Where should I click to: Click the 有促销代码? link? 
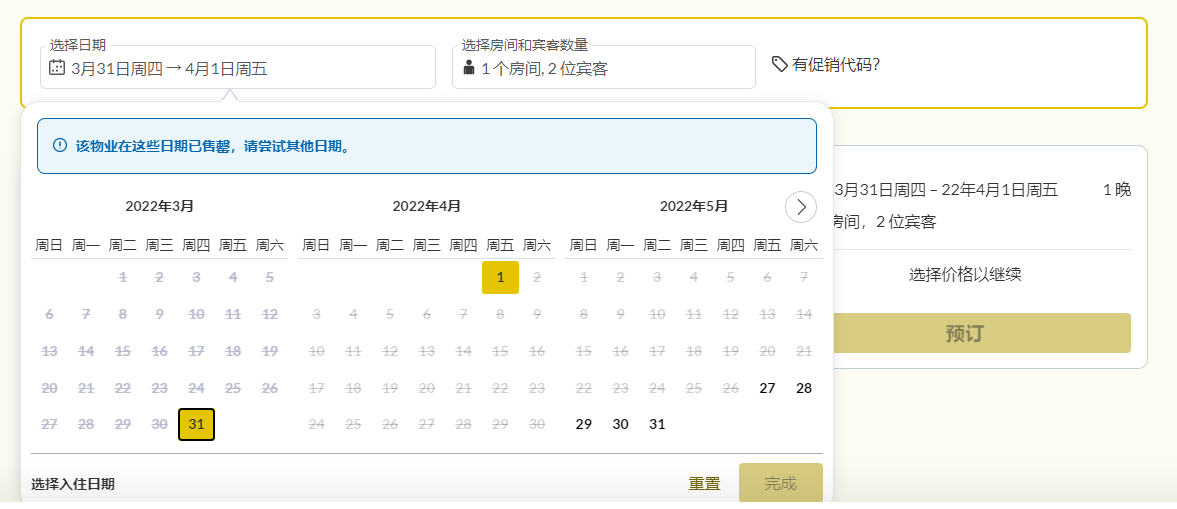coord(836,65)
